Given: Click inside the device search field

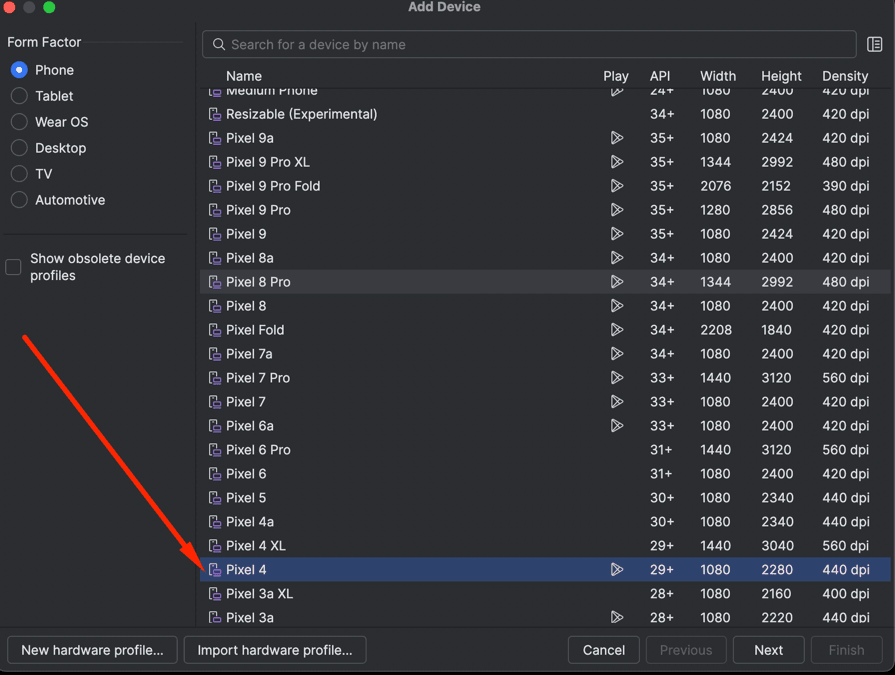Looking at the screenshot, I should click(x=450, y=44).
